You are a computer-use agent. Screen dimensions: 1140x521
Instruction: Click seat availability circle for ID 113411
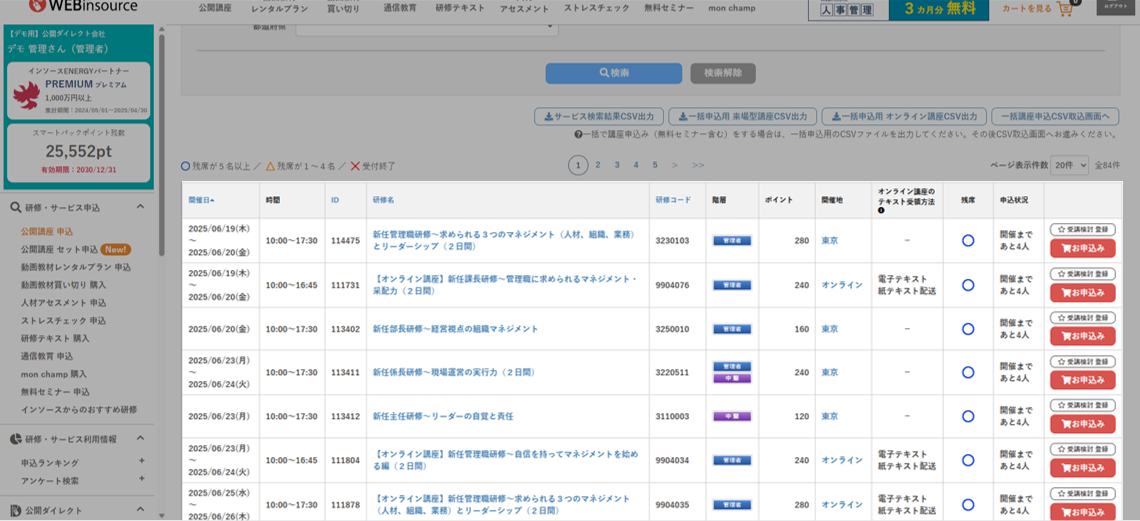coord(968,372)
